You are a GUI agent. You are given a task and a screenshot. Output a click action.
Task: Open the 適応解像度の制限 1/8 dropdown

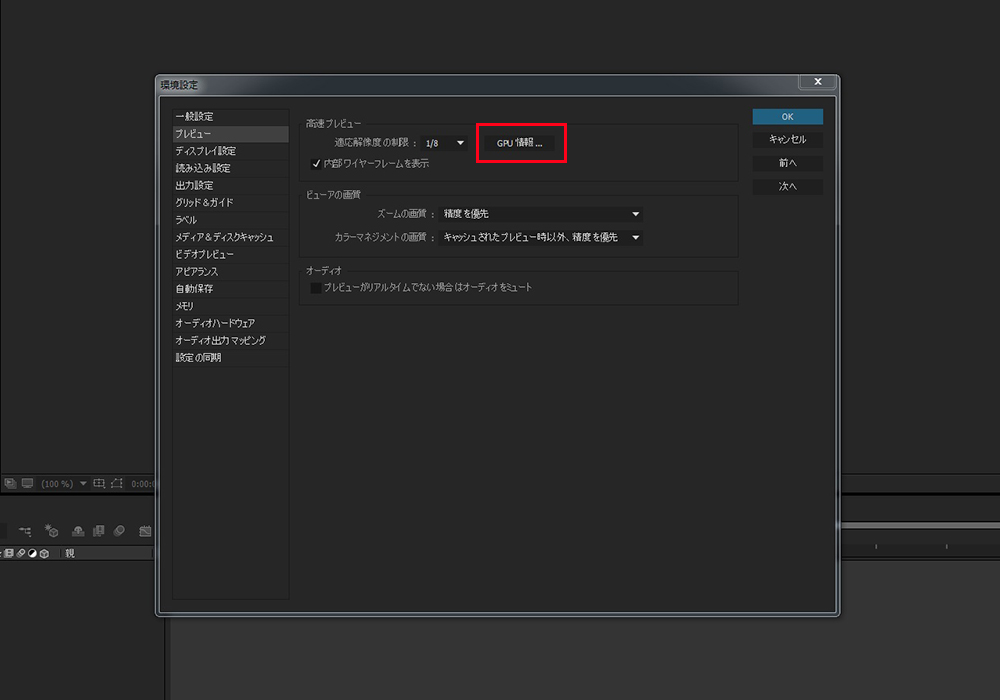tap(446, 143)
